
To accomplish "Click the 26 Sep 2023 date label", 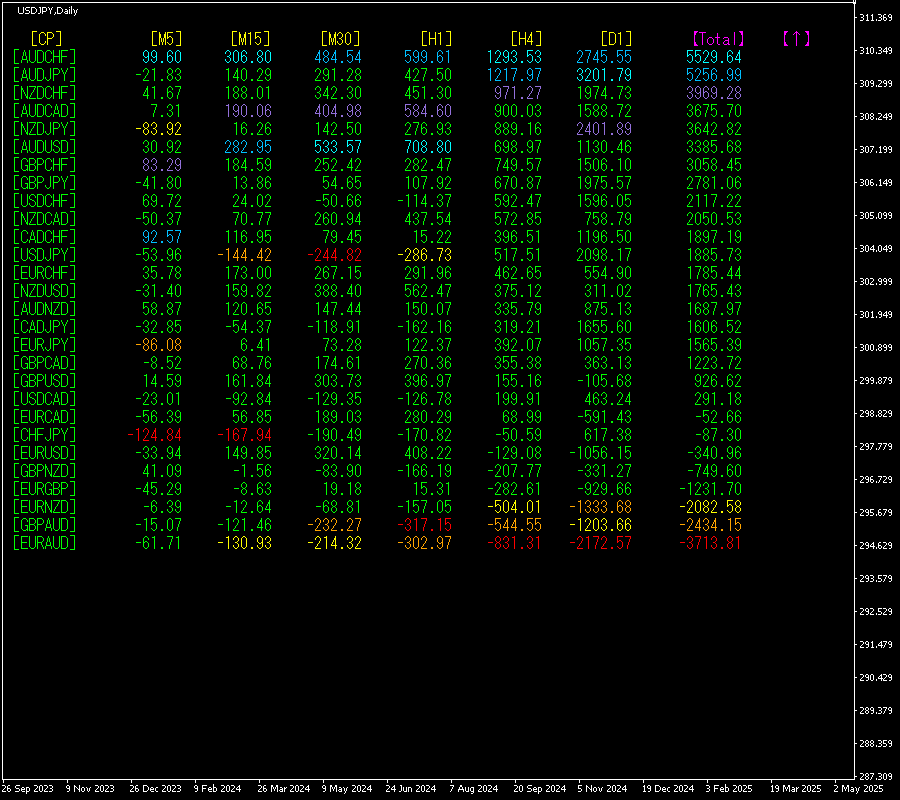I will pos(28,789).
